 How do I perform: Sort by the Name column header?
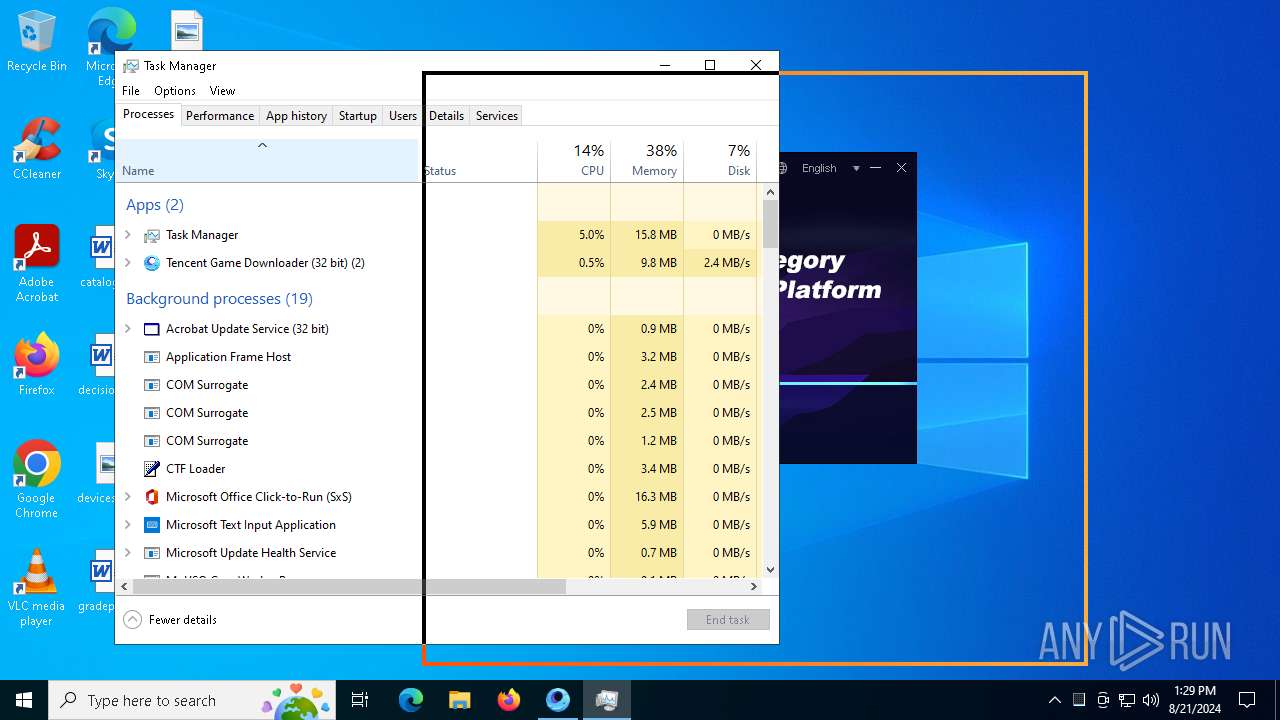268,161
